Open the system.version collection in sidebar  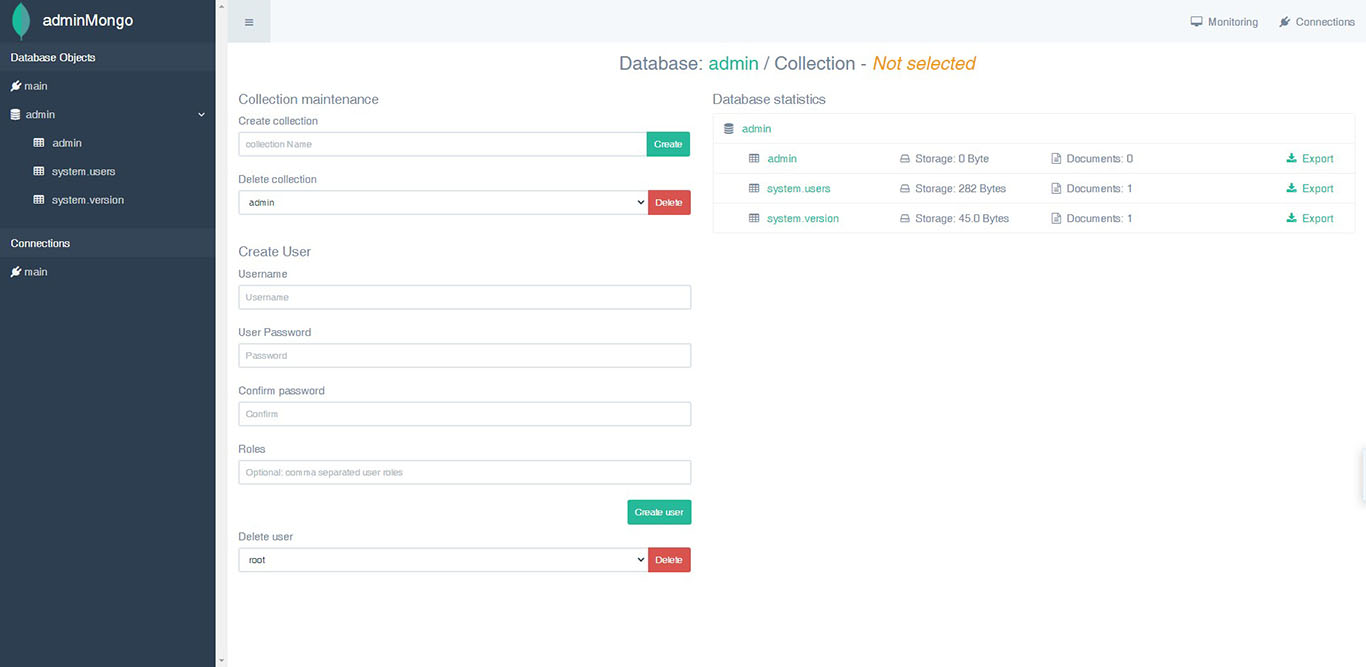(88, 200)
